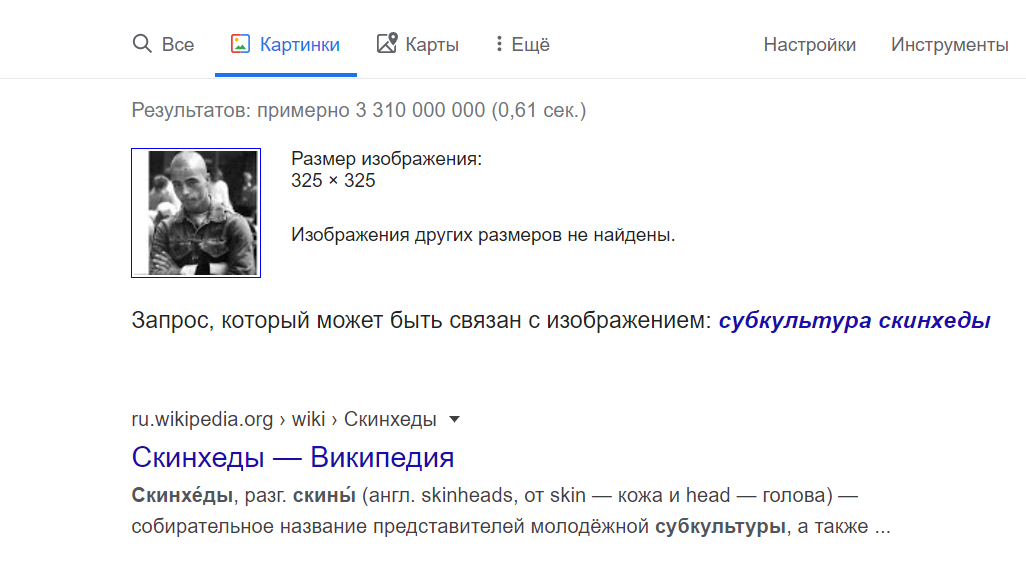Viewport: 1026px width, 567px height.
Task: Open Настройки menu
Action: 809,44
